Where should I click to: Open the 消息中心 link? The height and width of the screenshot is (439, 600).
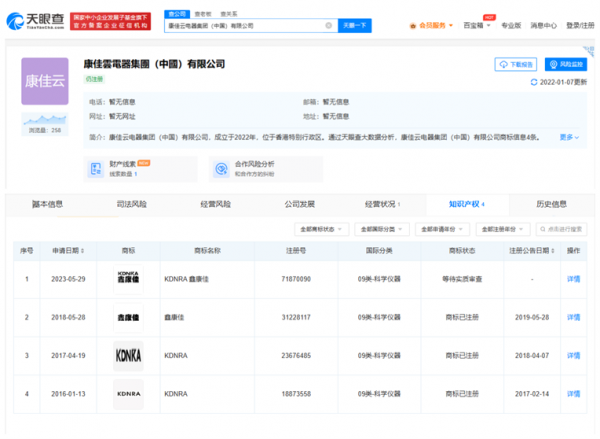pyautogui.click(x=543, y=26)
